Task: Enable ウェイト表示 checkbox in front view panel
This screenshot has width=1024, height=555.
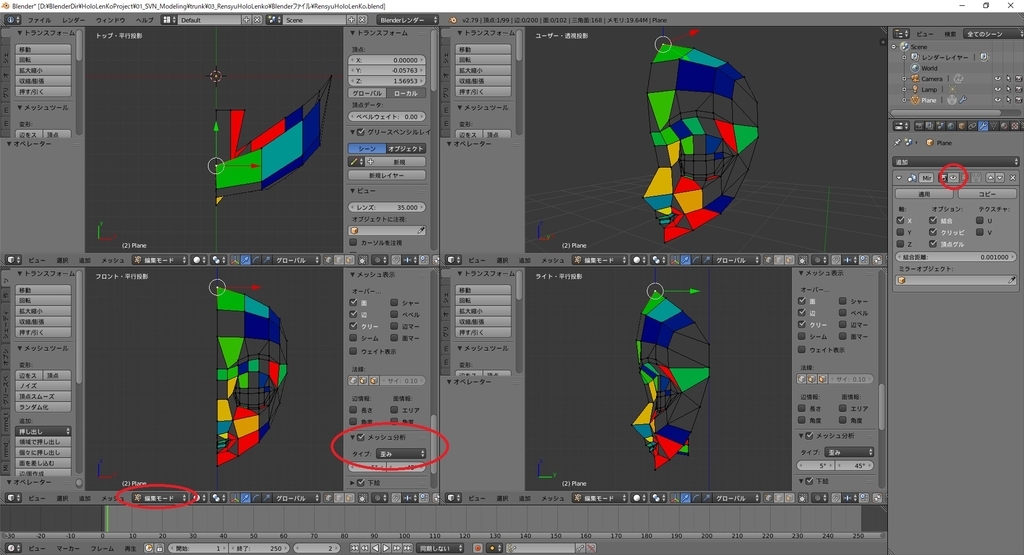Action: [x=353, y=351]
